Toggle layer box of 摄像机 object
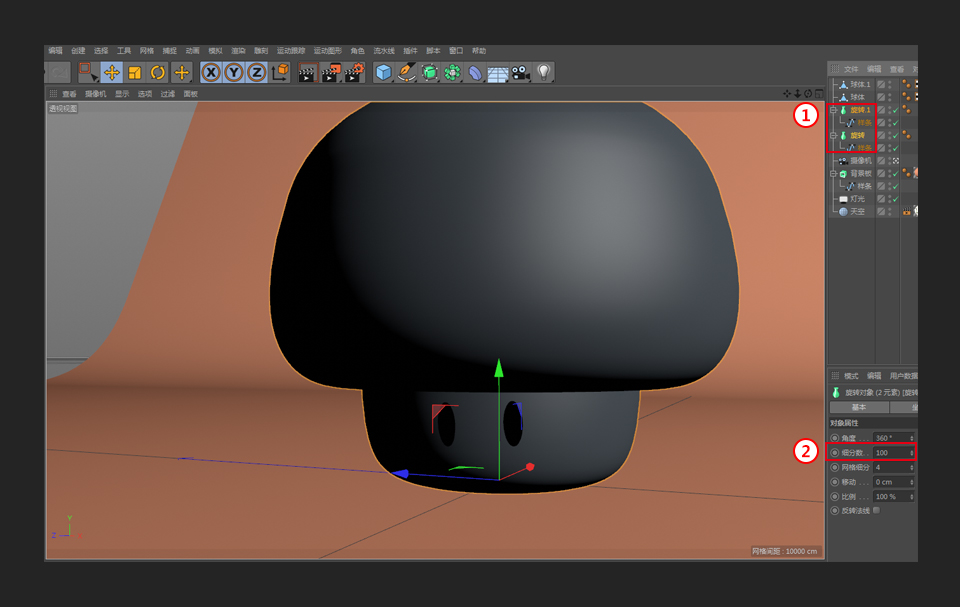This screenshot has width=960, height=607. tap(881, 161)
